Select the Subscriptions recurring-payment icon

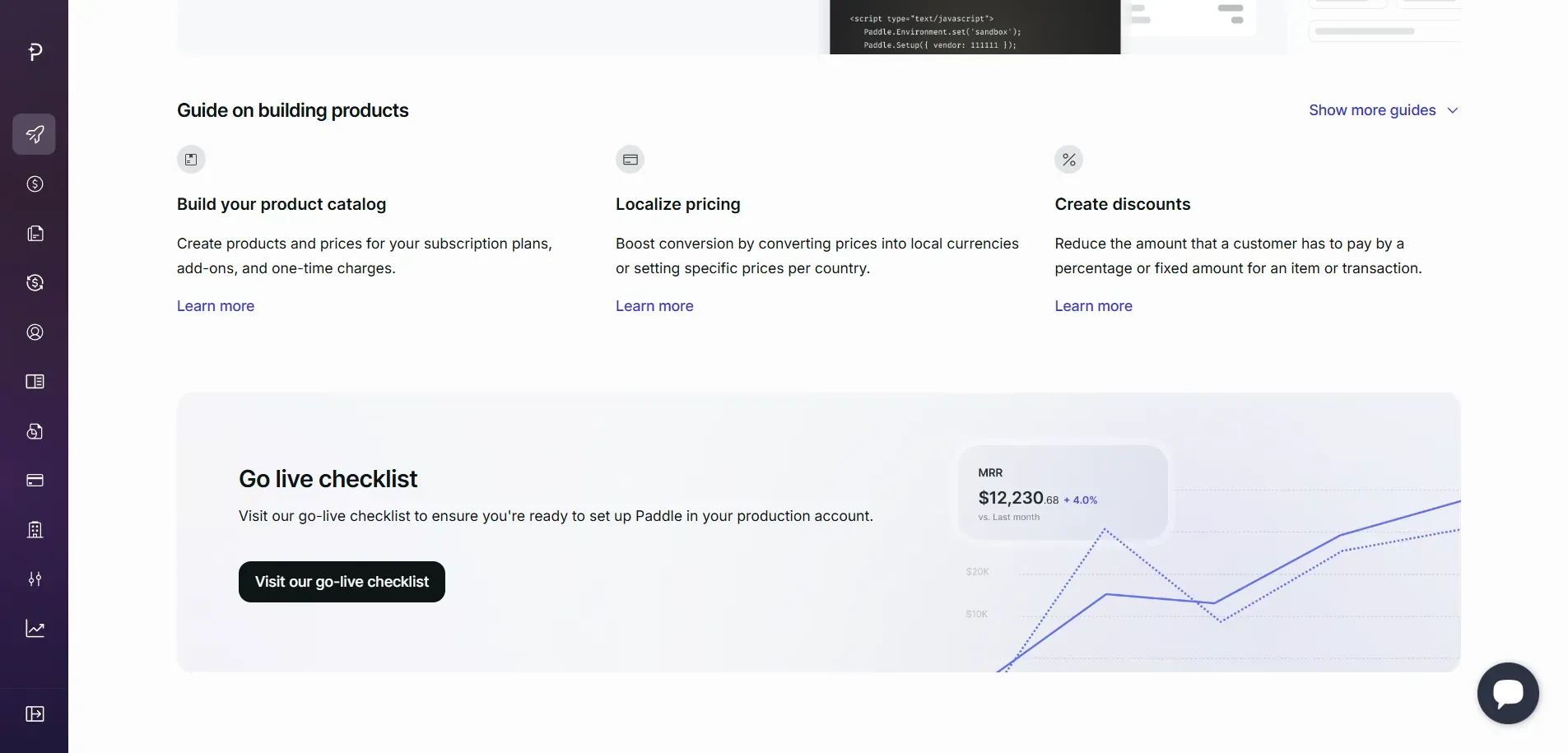click(x=34, y=282)
